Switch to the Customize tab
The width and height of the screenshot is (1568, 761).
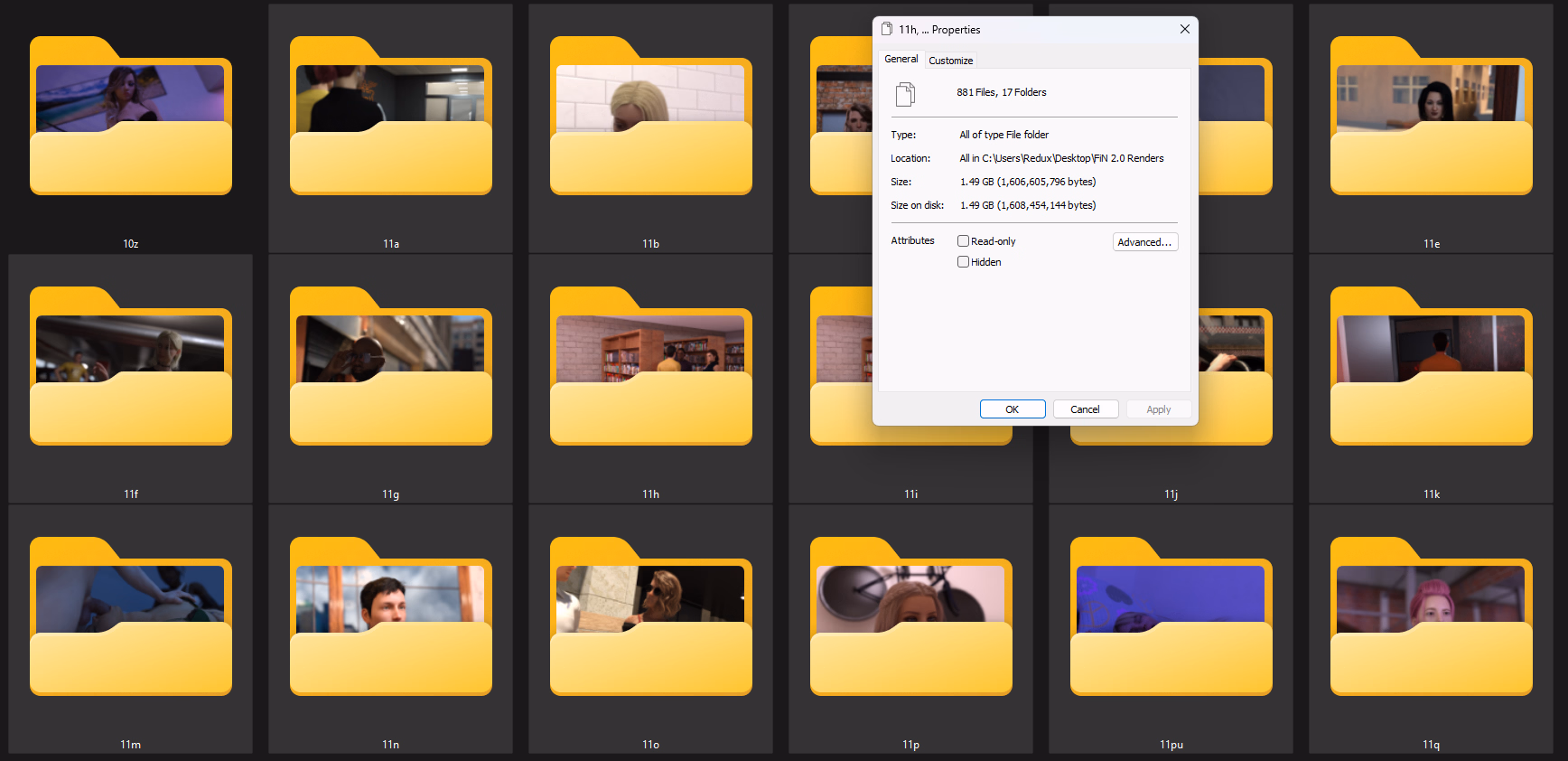[950, 61]
